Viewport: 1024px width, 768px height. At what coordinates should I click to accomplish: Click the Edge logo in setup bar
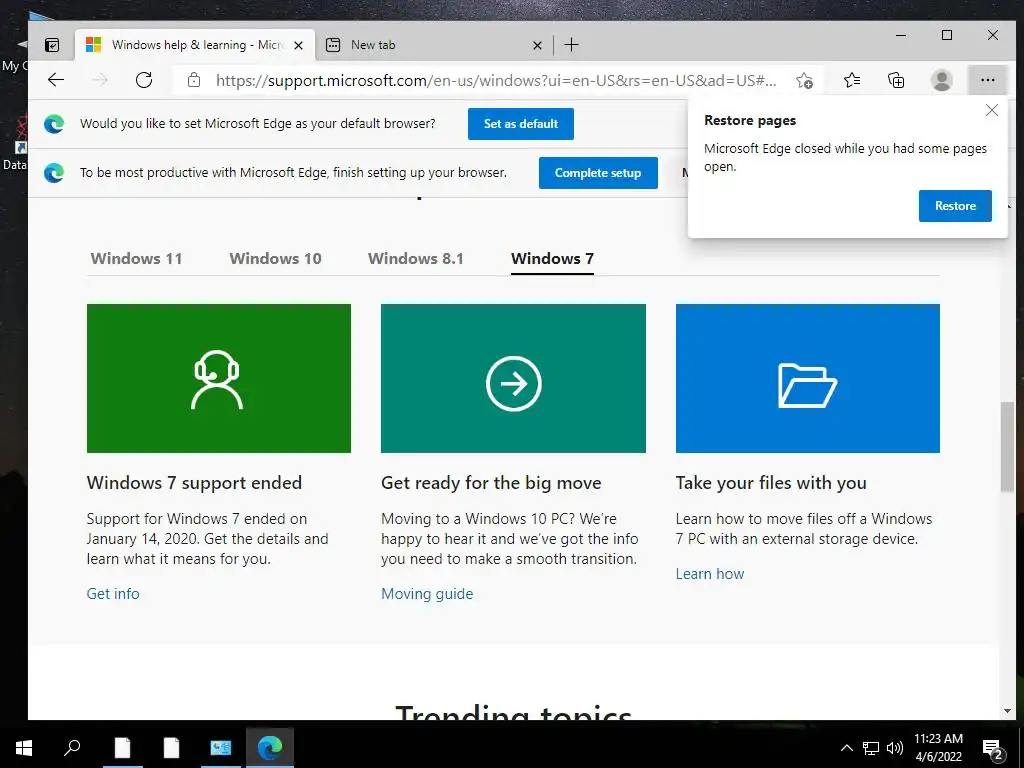point(54,173)
